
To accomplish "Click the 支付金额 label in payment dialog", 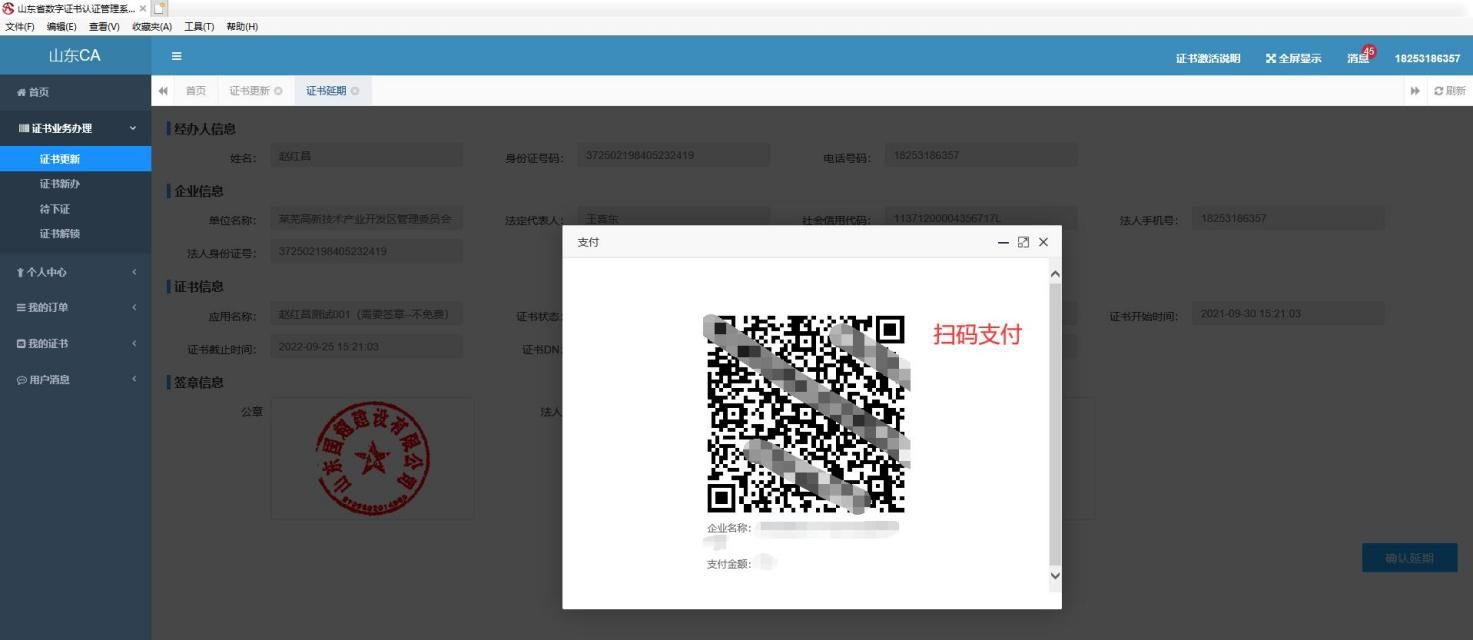I will coord(729,564).
